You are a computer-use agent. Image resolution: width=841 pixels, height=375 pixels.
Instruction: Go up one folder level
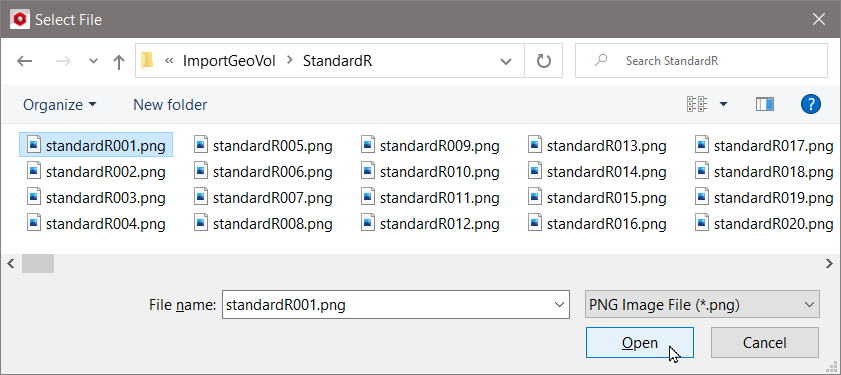(119, 61)
